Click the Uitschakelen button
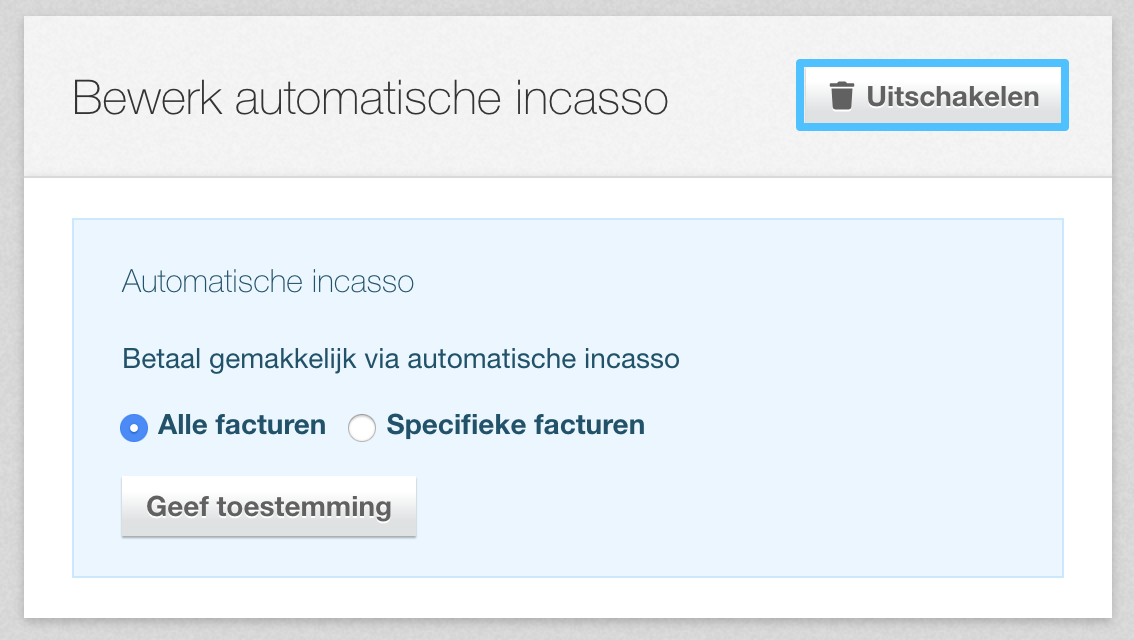This screenshot has width=1134, height=640. pyautogui.click(x=931, y=96)
